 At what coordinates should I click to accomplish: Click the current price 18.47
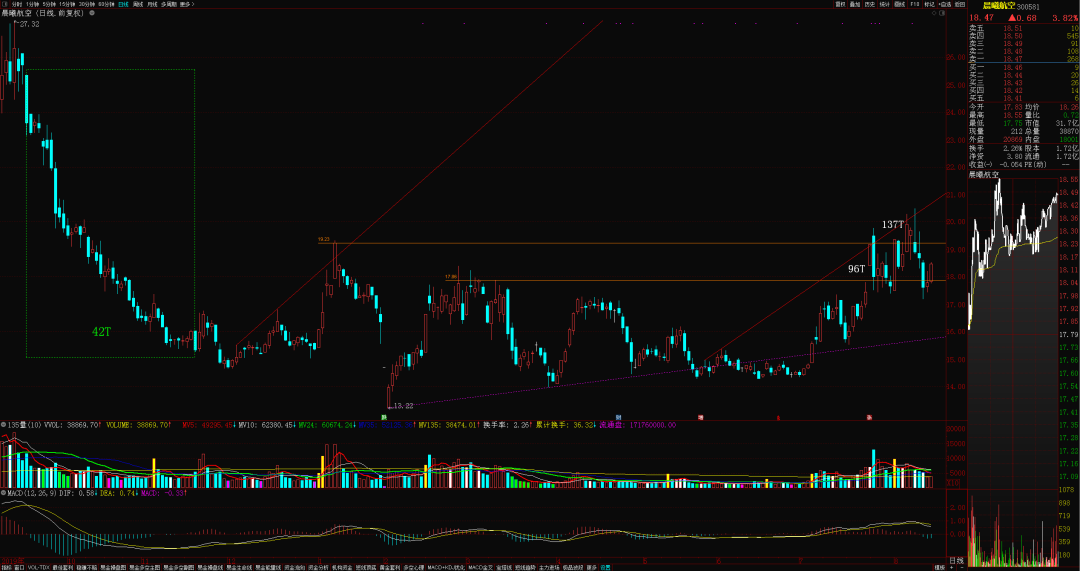tap(982, 18)
